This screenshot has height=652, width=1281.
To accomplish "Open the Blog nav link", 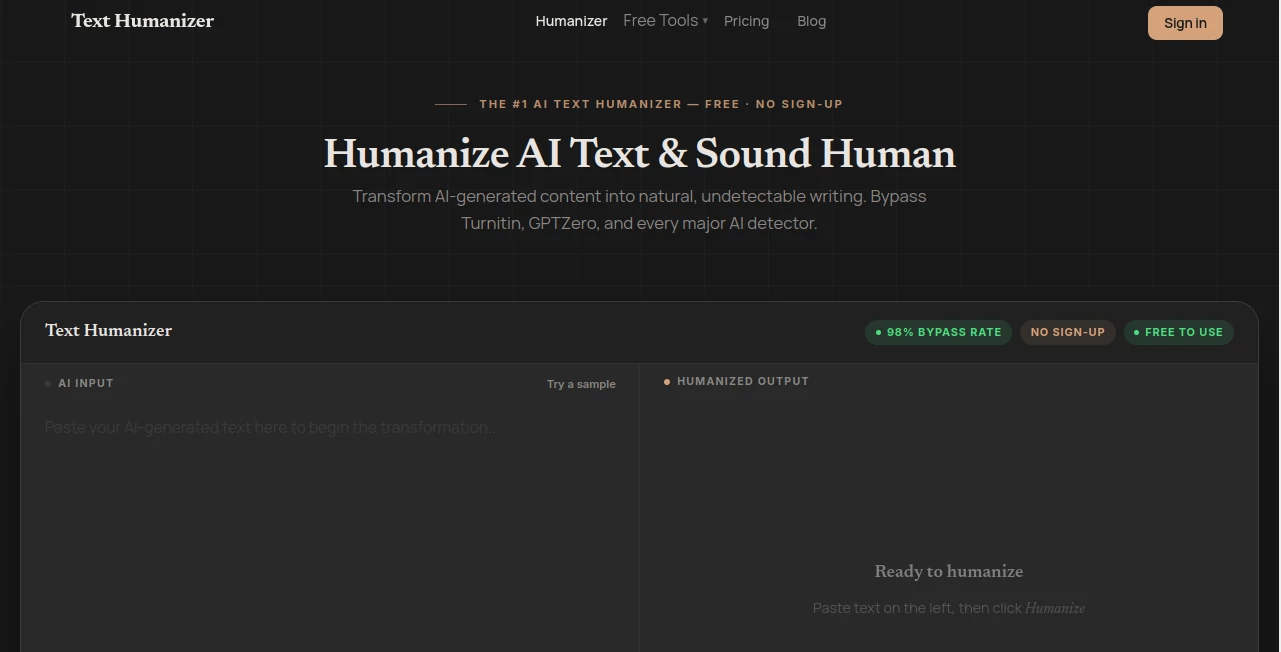I will click(811, 21).
